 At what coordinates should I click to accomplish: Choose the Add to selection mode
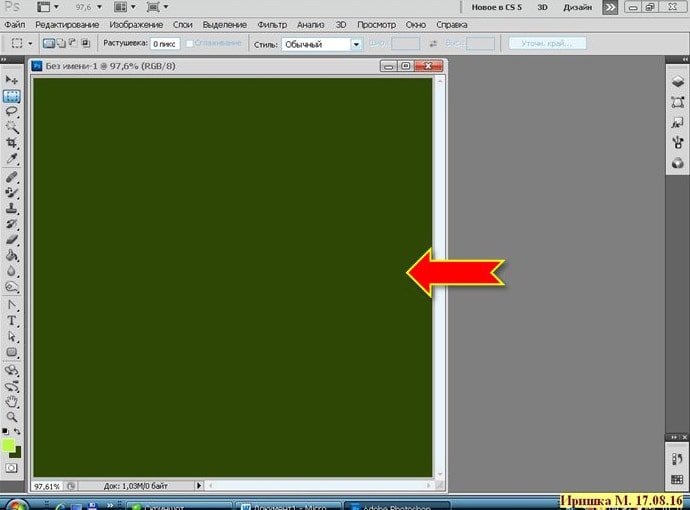pos(60,44)
